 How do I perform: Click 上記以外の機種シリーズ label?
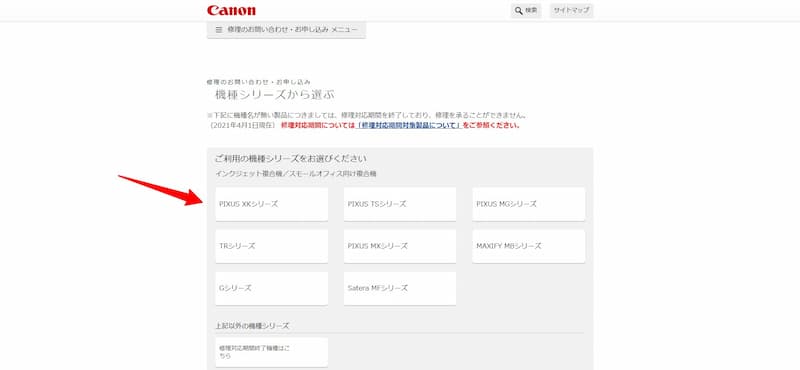pos(252,326)
